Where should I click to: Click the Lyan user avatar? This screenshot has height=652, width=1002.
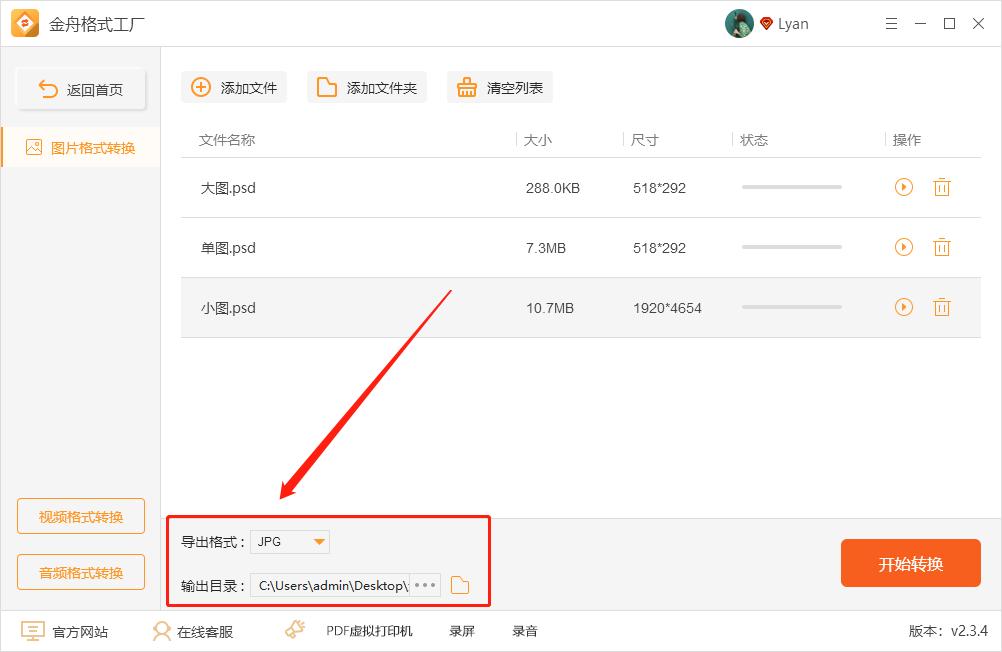pos(739,23)
